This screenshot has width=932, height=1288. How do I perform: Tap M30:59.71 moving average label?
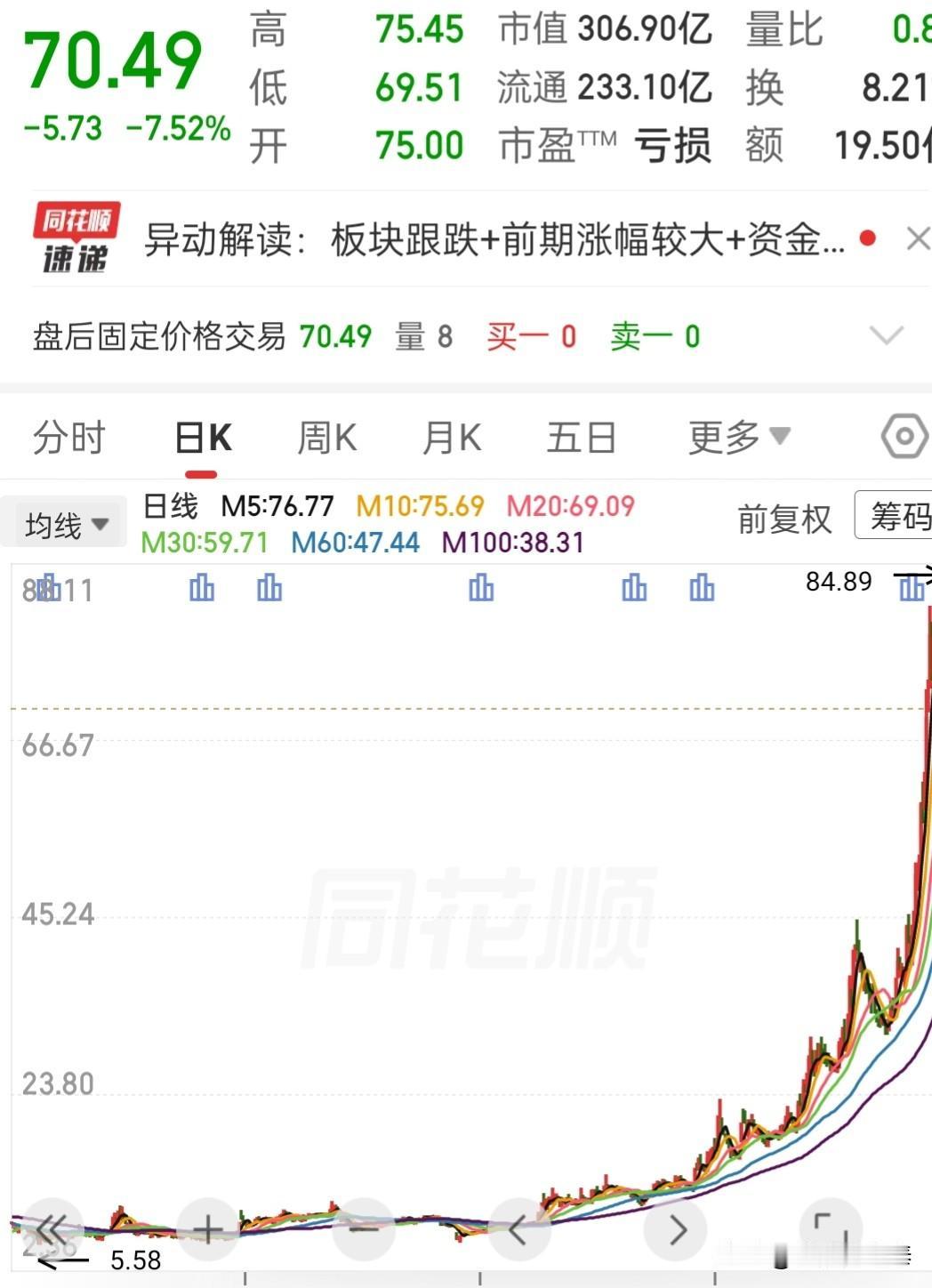(x=205, y=542)
